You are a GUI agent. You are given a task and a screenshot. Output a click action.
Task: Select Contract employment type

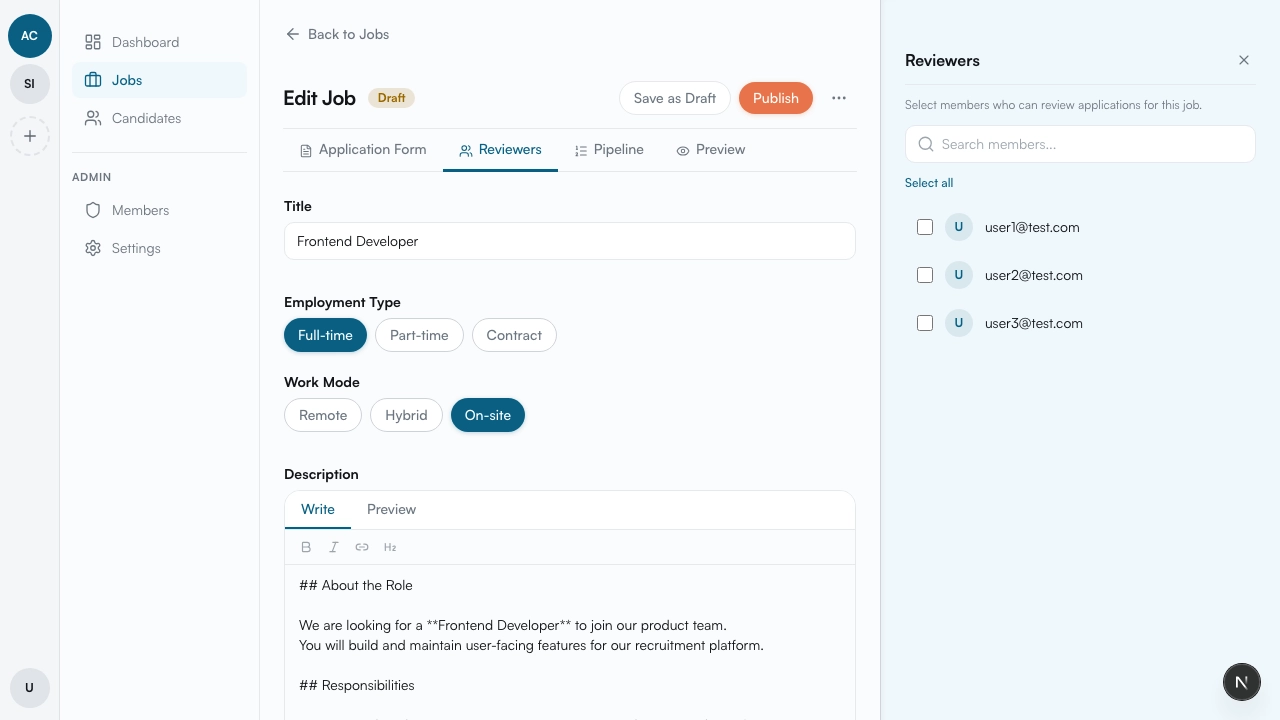click(x=514, y=335)
